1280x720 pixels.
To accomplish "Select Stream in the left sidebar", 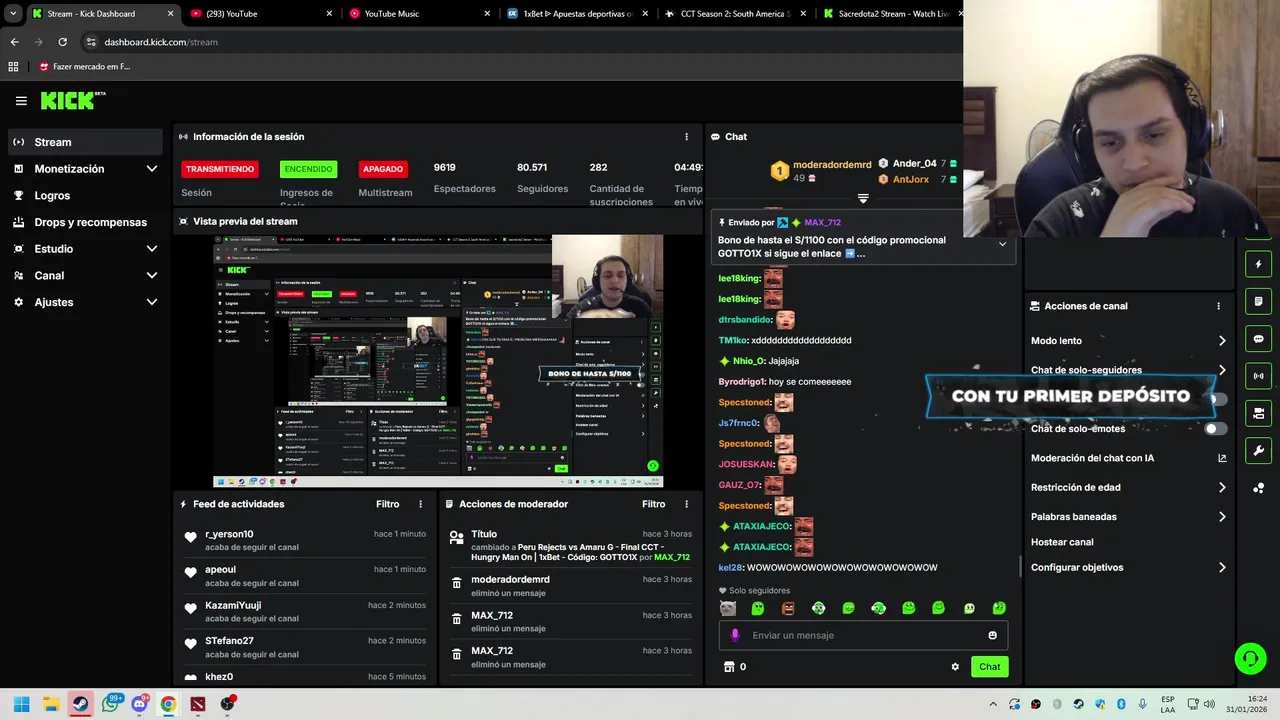I will click(x=85, y=142).
